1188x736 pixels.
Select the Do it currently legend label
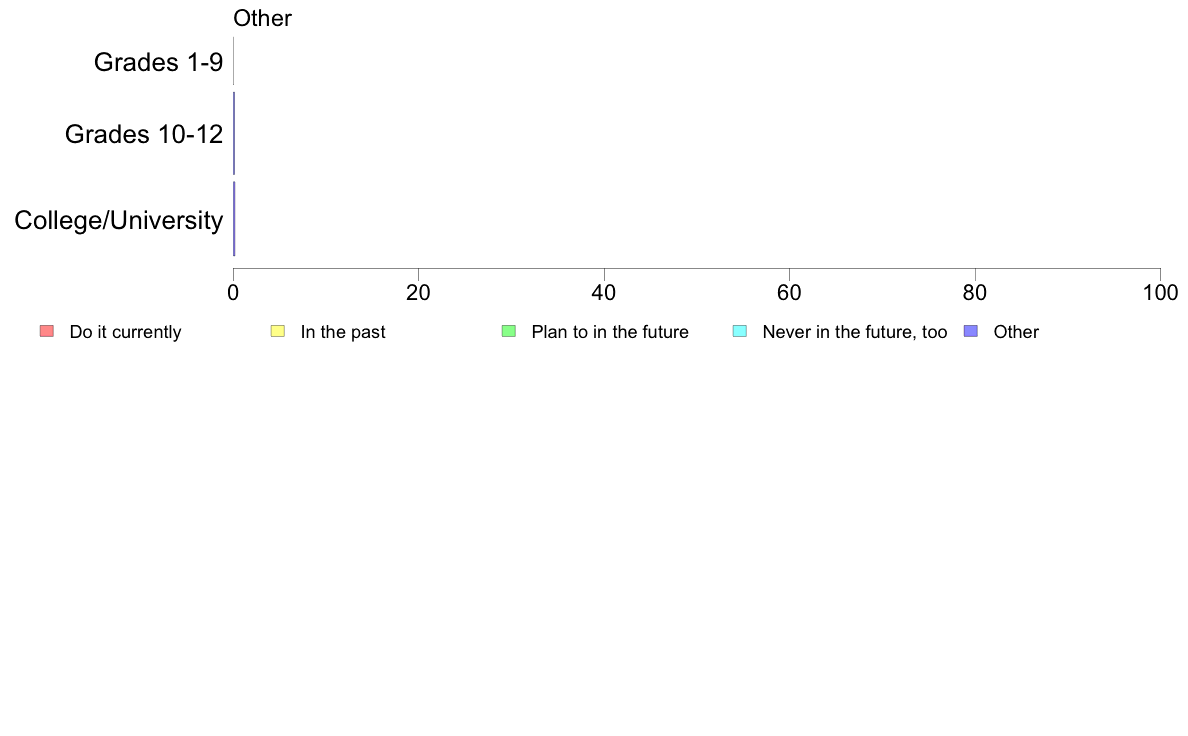coord(125,332)
